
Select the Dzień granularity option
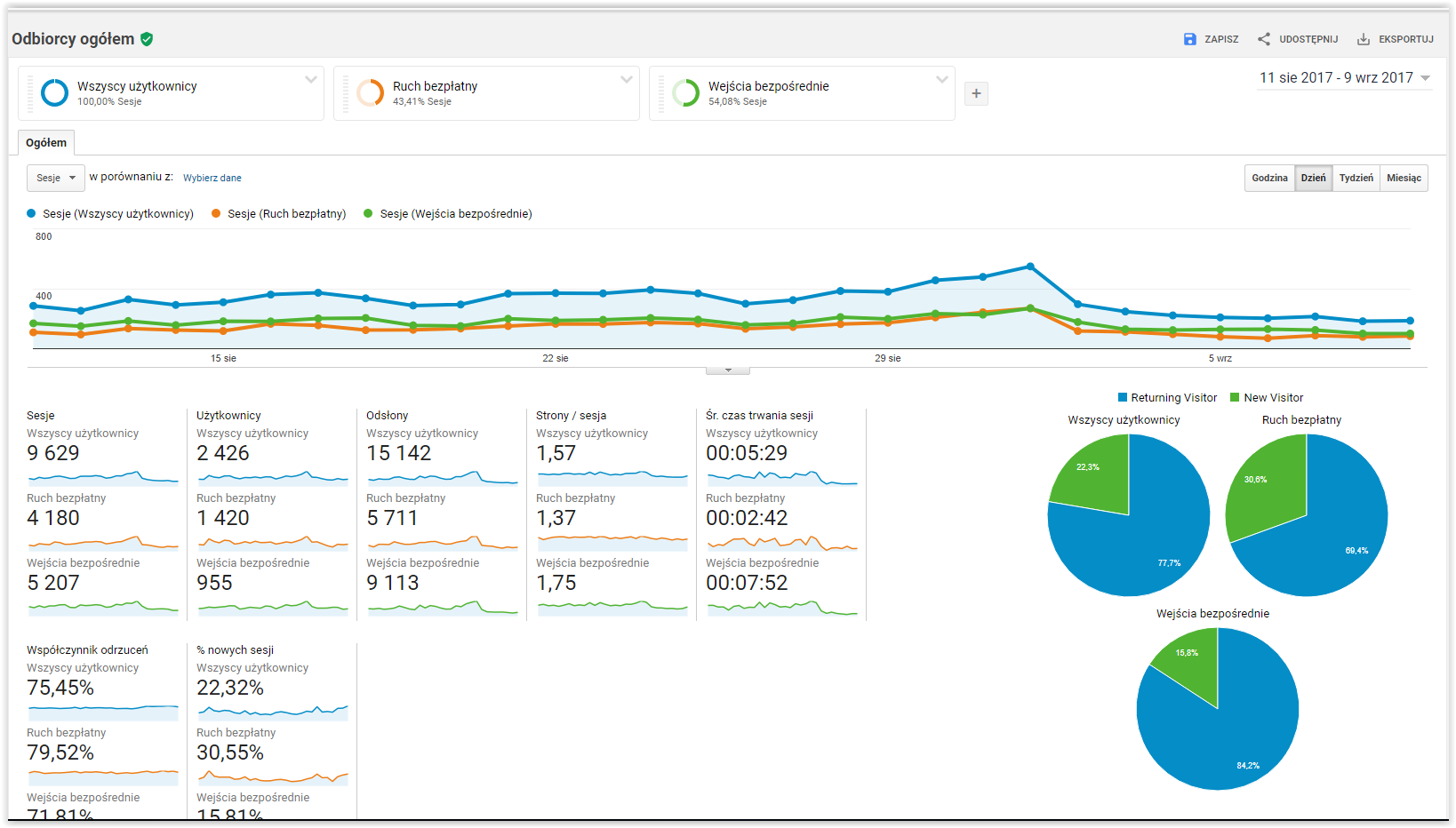pyautogui.click(x=1313, y=178)
